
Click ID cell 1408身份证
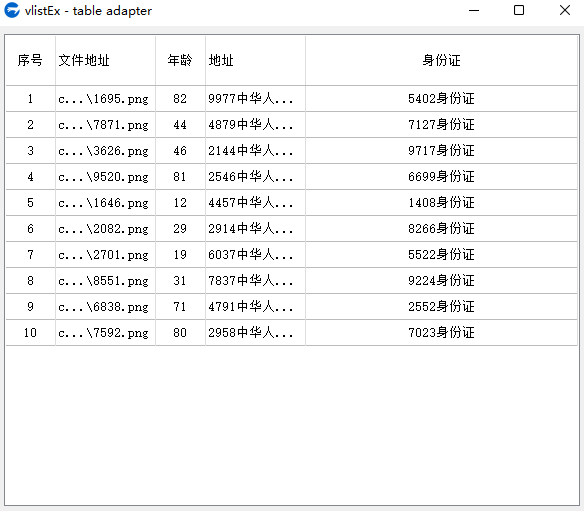[441, 203]
